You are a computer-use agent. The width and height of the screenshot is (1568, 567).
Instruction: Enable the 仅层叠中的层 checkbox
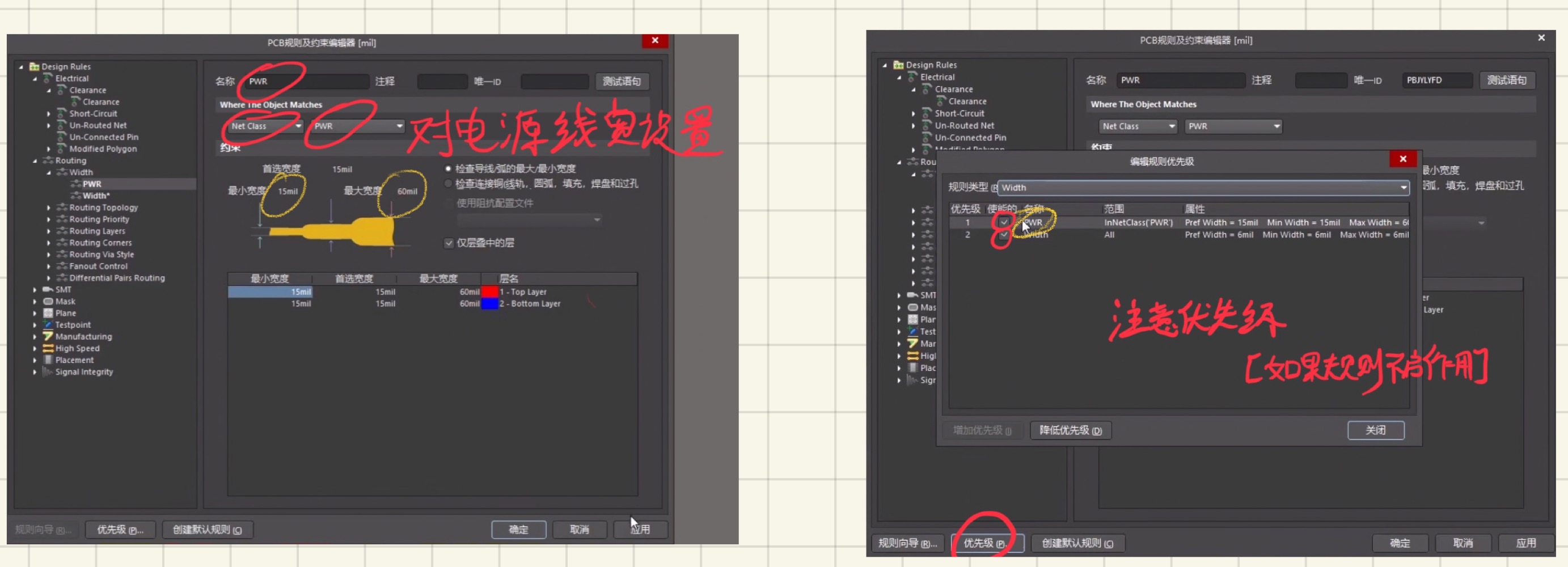click(449, 243)
